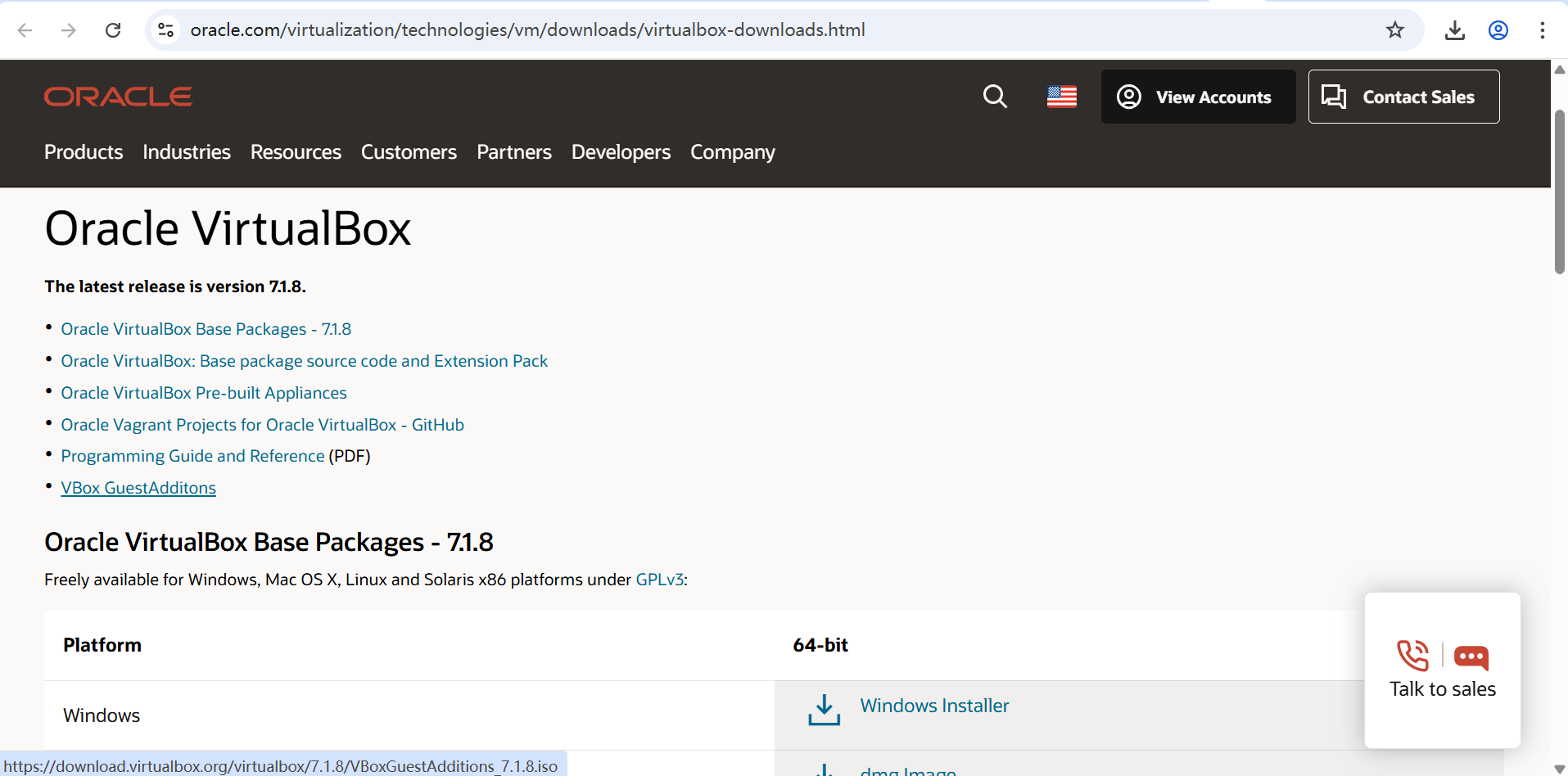Open the Resources menu
The image size is (1568, 776).
pyautogui.click(x=296, y=152)
